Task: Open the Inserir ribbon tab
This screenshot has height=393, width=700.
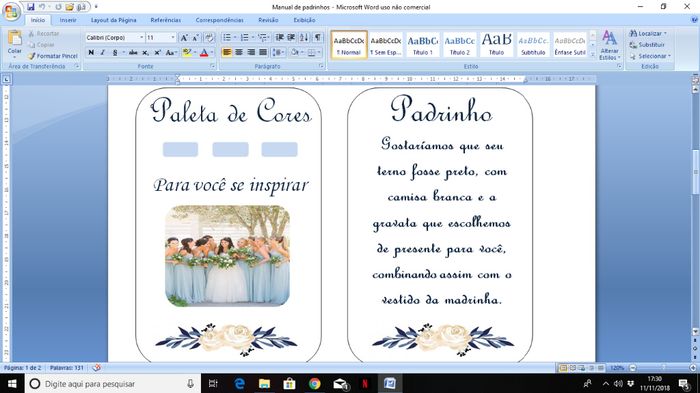Action: tap(68, 20)
